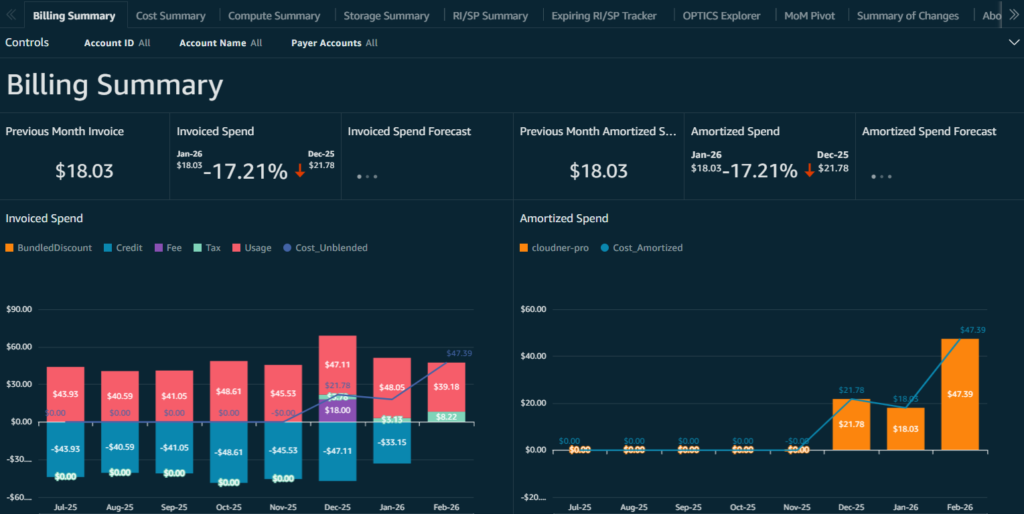Screen dimensions: 1024x514
Task: Switch to the OPTICS Explorer tab
Action: [721, 16]
